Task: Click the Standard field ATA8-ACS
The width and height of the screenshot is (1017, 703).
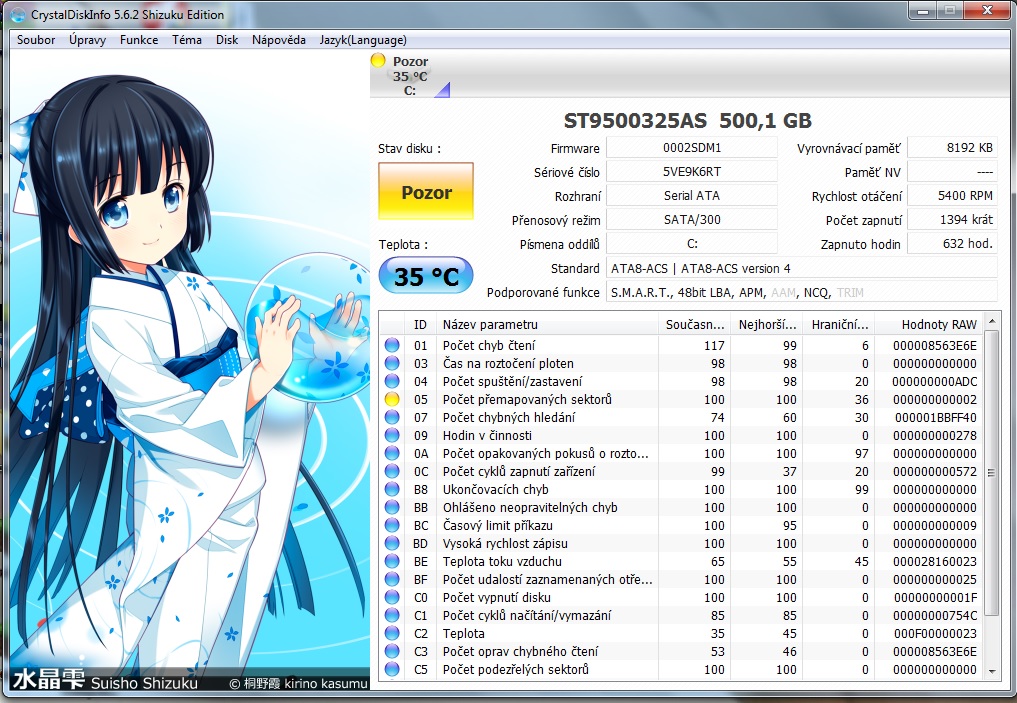Action: point(802,268)
